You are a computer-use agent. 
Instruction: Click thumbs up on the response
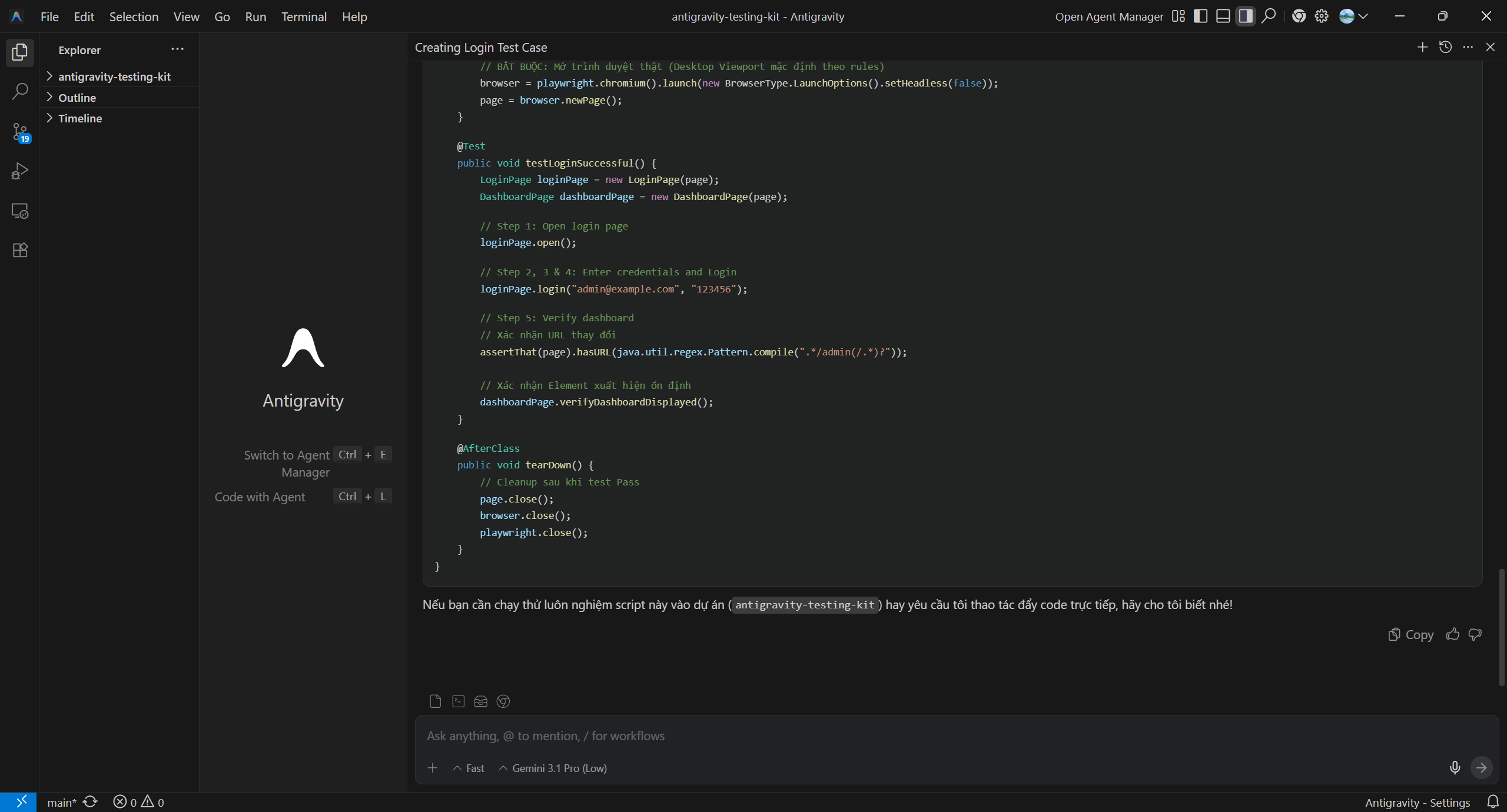tap(1452, 634)
